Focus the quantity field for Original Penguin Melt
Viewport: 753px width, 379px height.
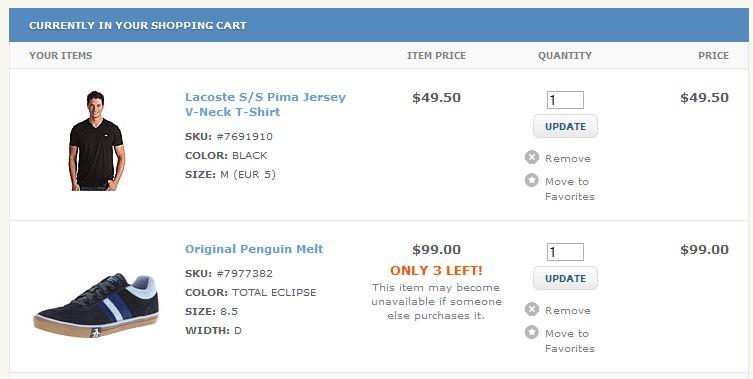coord(565,252)
